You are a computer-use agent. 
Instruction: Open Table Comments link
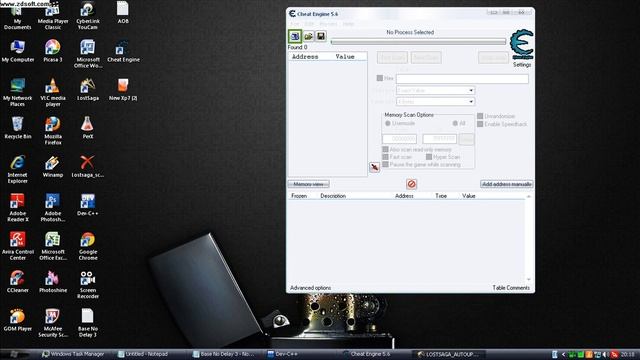[511, 288]
